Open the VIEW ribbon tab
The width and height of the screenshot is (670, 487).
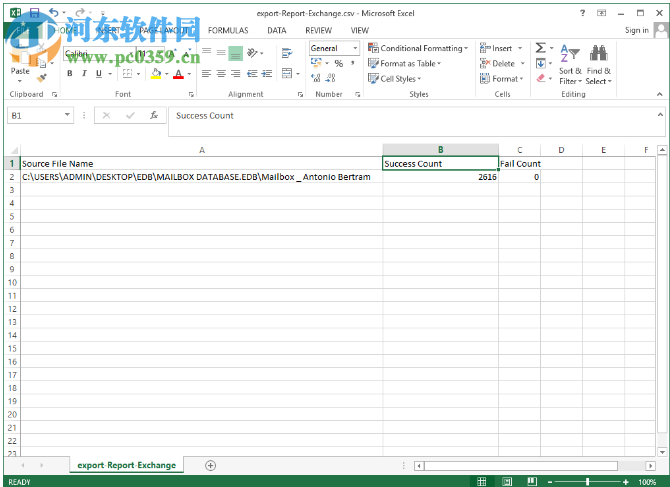tap(359, 31)
